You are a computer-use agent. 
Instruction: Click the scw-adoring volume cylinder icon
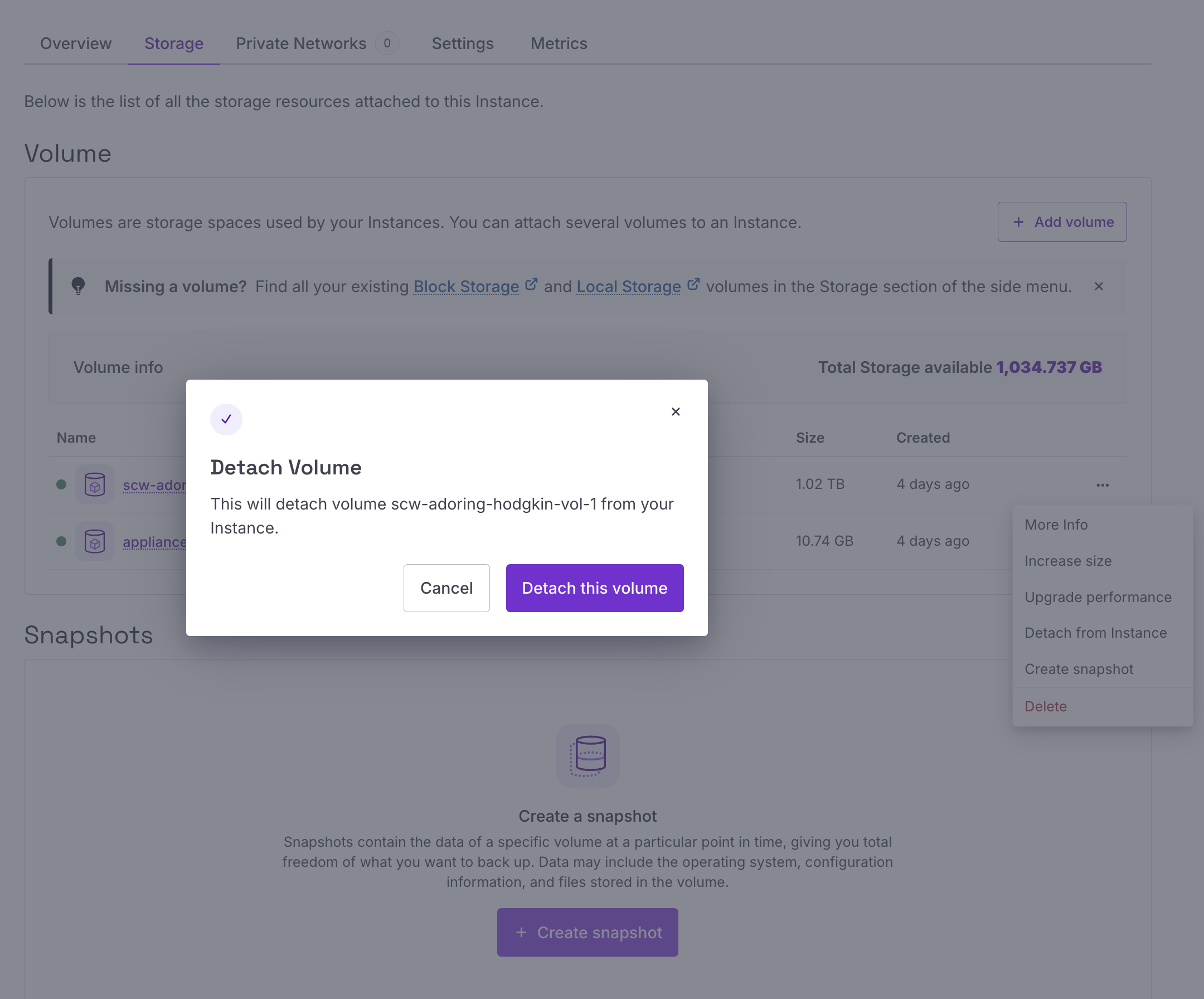coord(95,484)
